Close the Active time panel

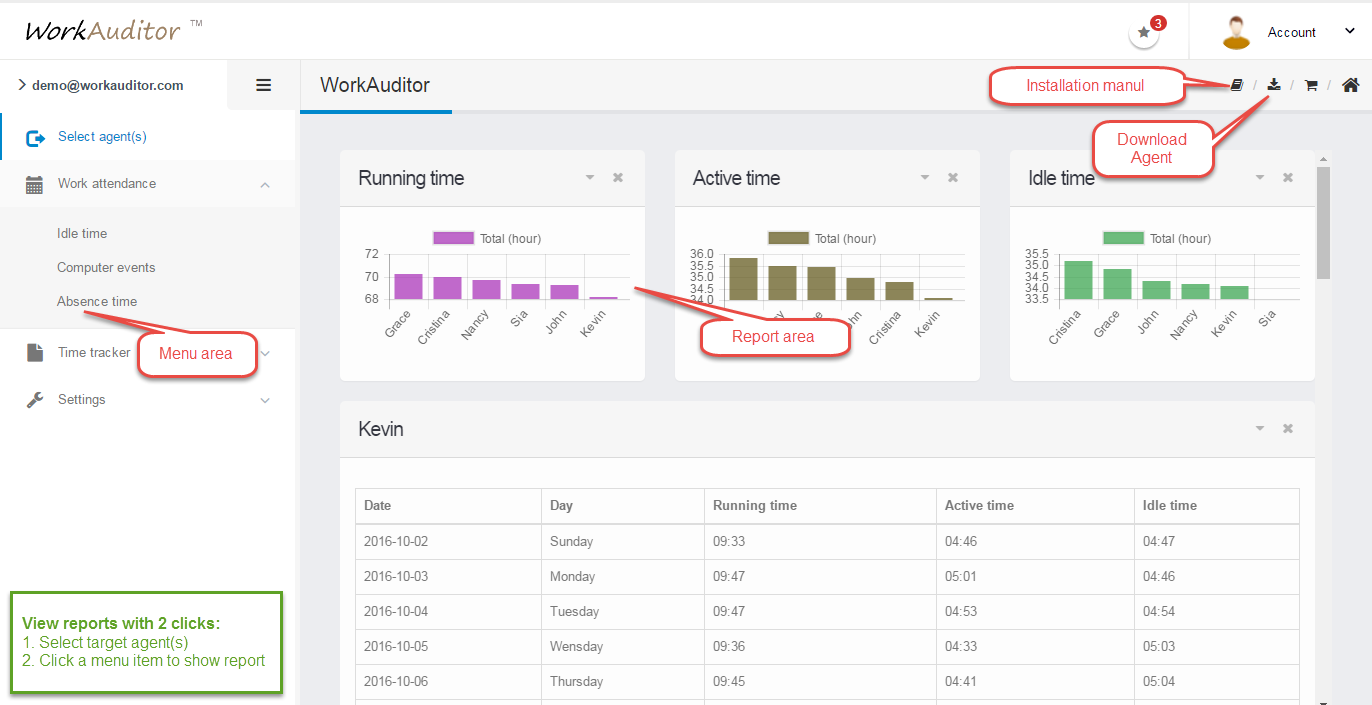pyautogui.click(x=953, y=178)
